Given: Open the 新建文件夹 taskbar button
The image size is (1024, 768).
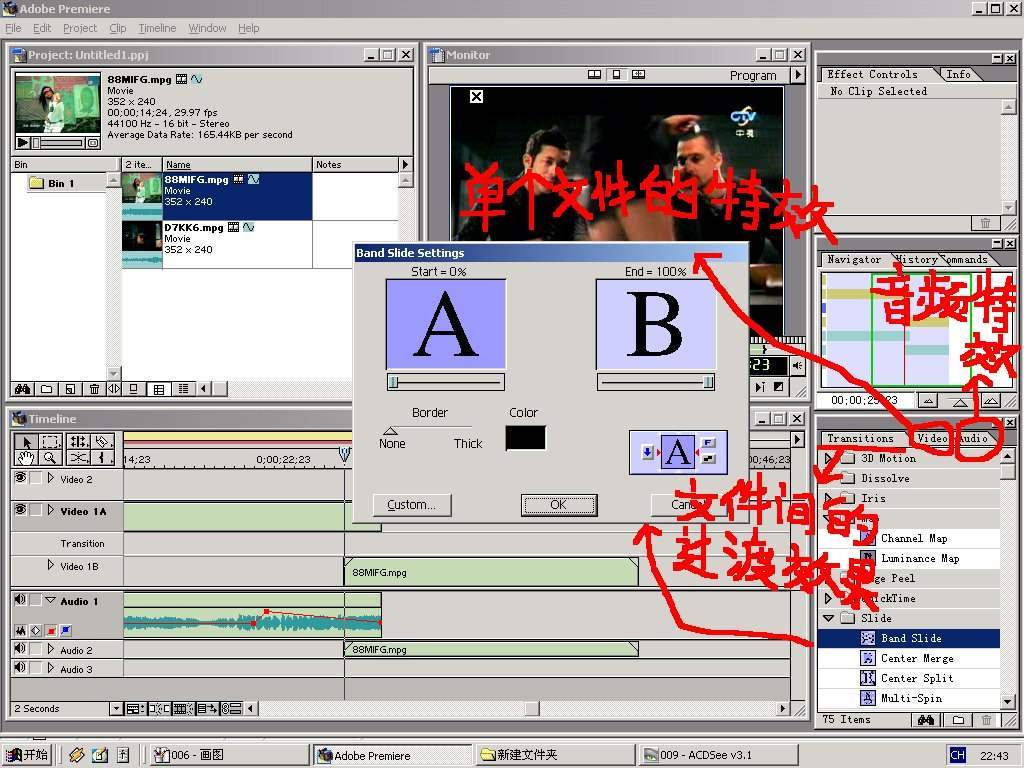Looking at the screenshot, I should pos(554,756).
